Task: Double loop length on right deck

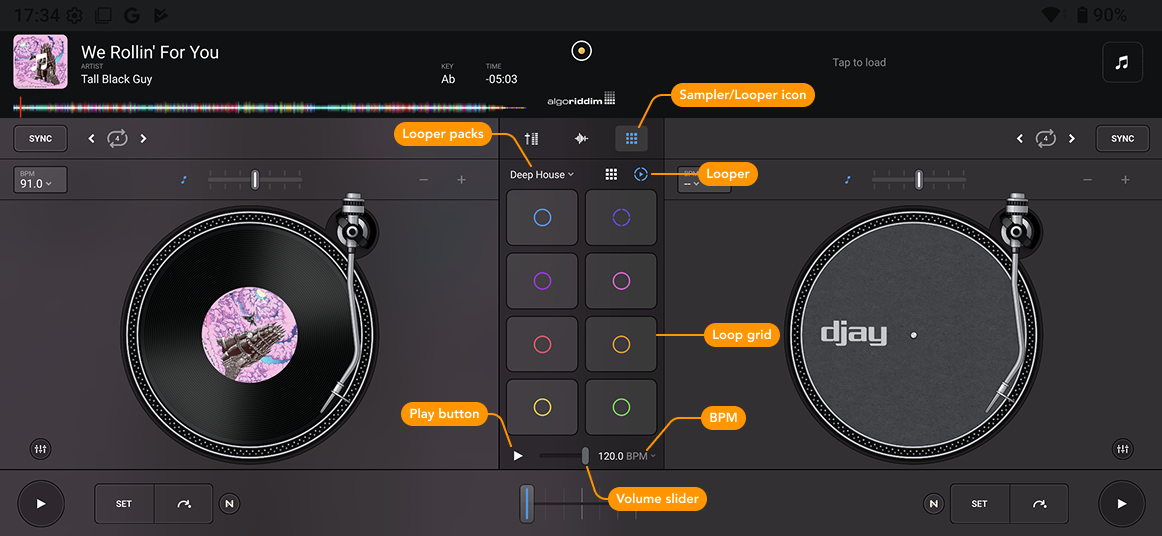Action: pos(1072,139)
